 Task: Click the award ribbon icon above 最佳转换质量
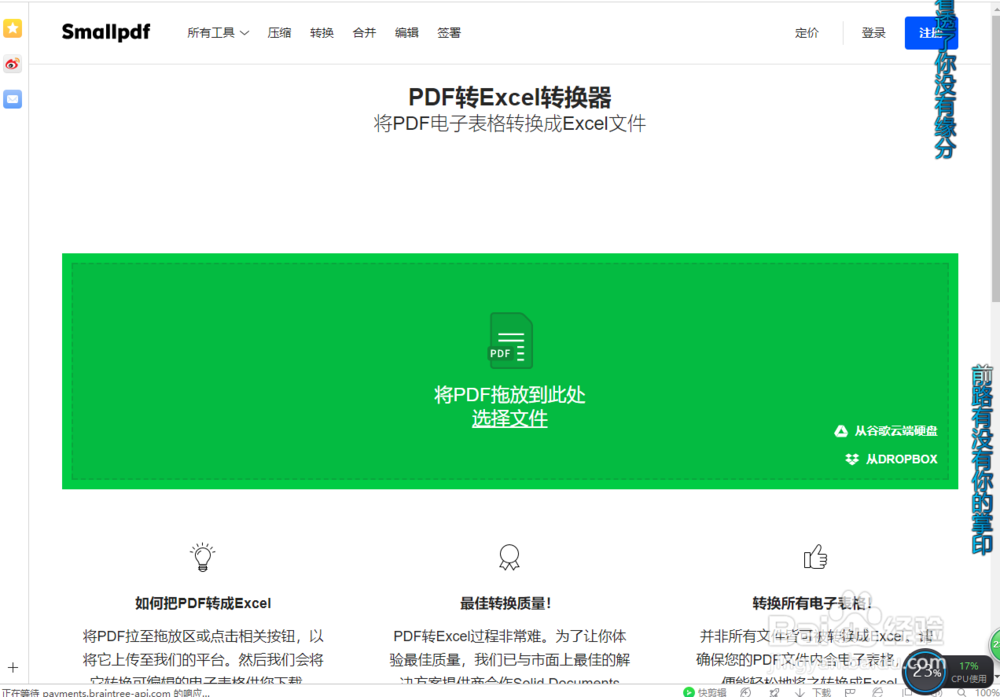pos(509,557)
